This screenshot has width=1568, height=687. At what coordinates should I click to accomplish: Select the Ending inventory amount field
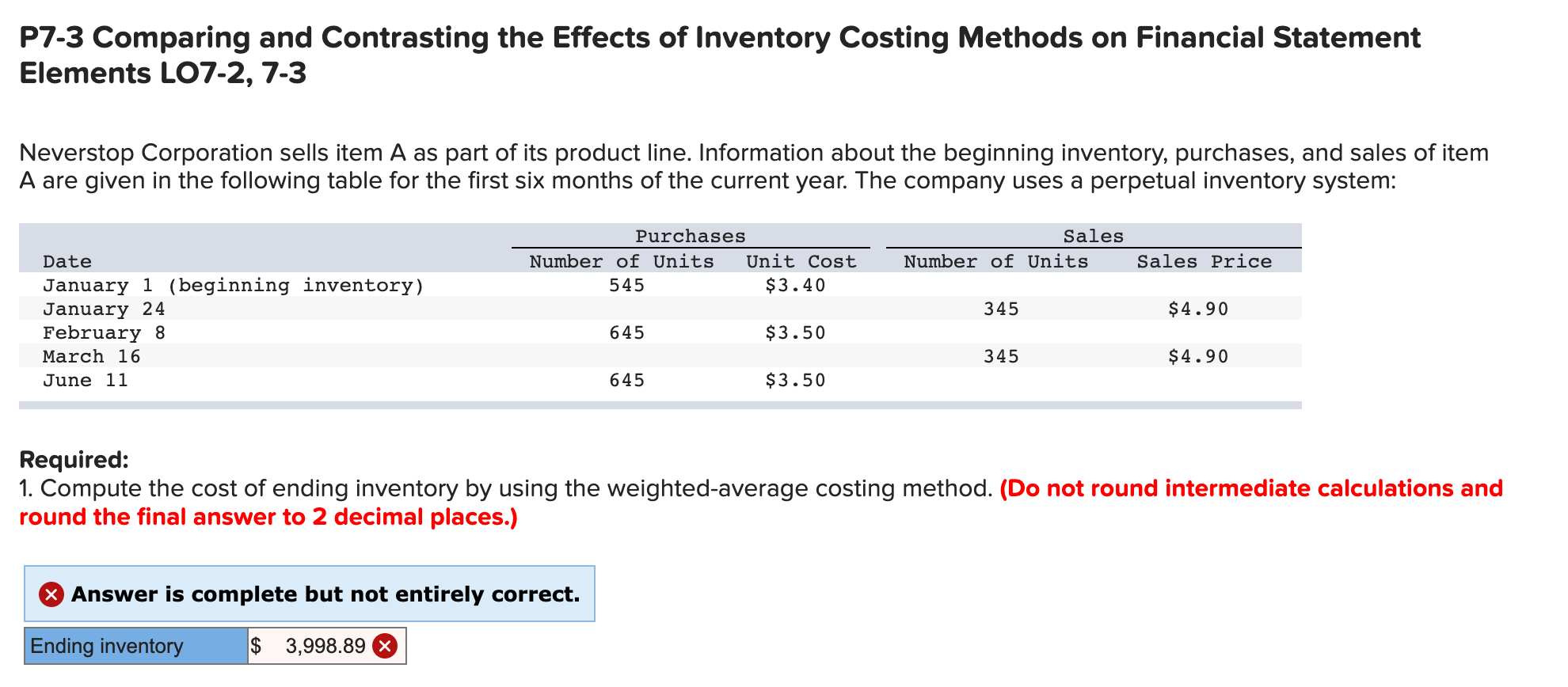[x=326, y=646]
